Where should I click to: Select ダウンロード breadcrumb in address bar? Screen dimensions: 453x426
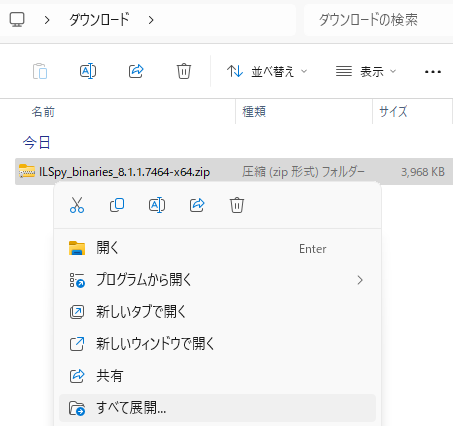click(99, 20)
